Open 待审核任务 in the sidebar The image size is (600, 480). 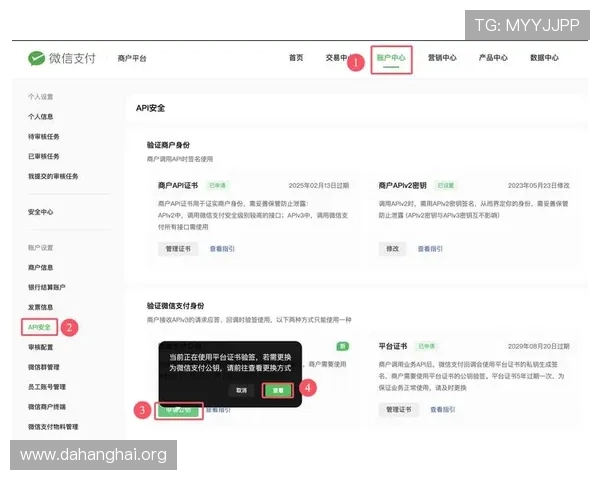click(x=44, y=137)
